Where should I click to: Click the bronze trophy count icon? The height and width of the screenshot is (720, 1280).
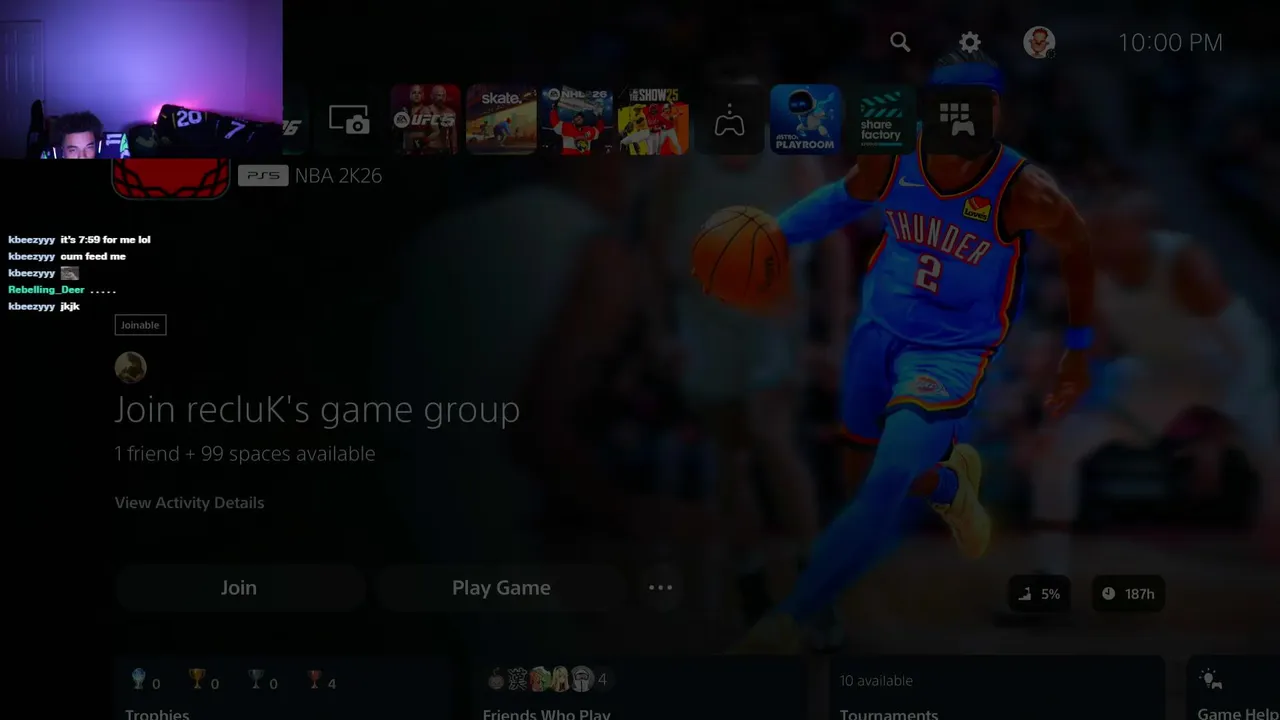point(315,680)
